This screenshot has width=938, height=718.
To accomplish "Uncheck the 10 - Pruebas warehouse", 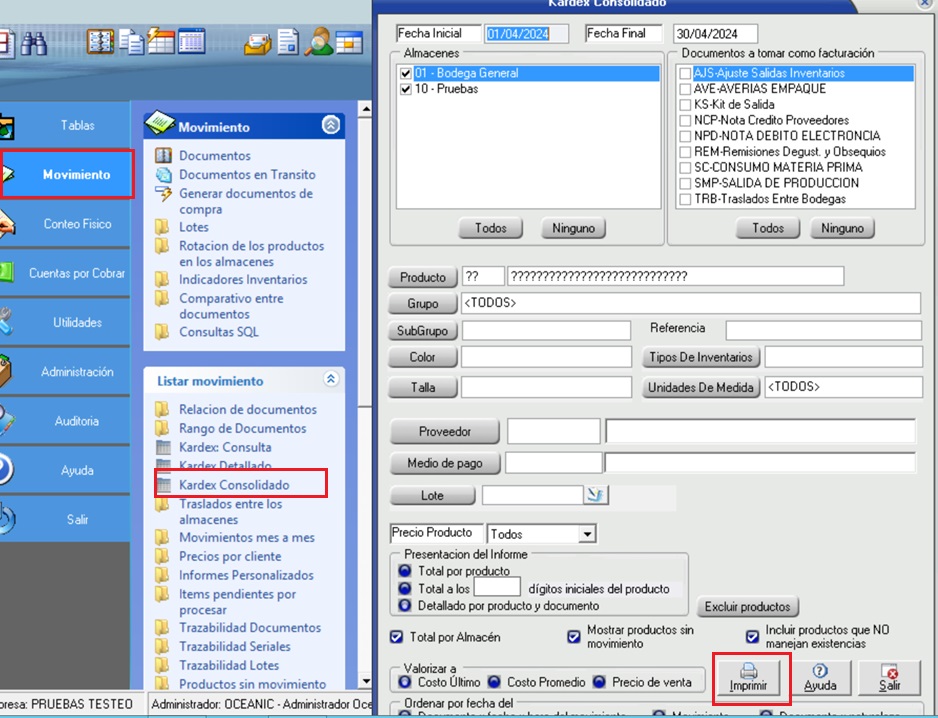I will 405,89.
